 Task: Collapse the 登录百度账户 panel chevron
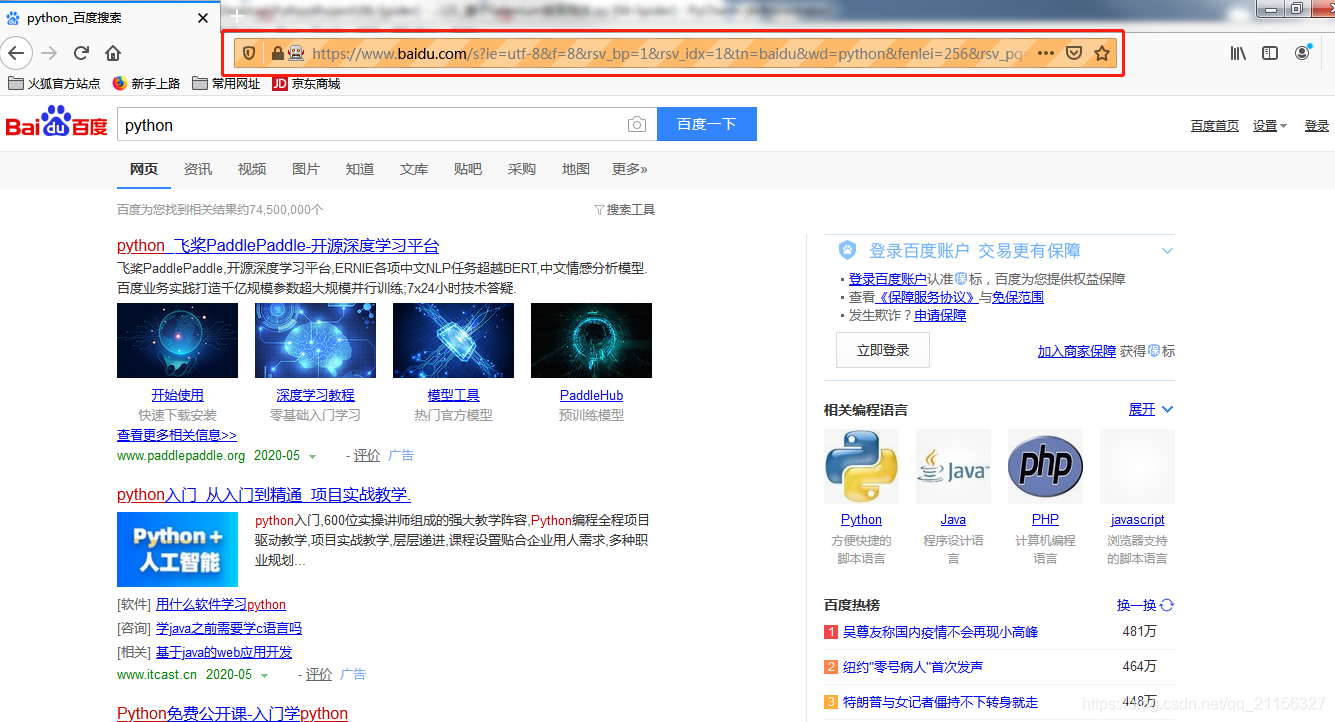(x=1167, y=251)
